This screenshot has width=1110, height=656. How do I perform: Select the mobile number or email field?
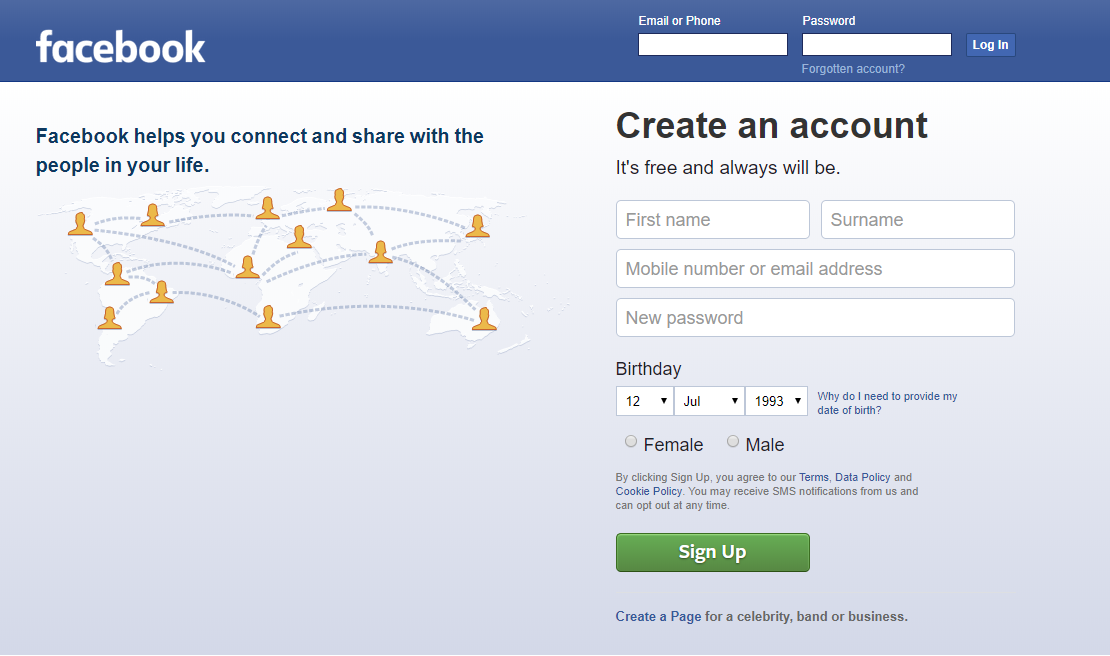point(815,269)
